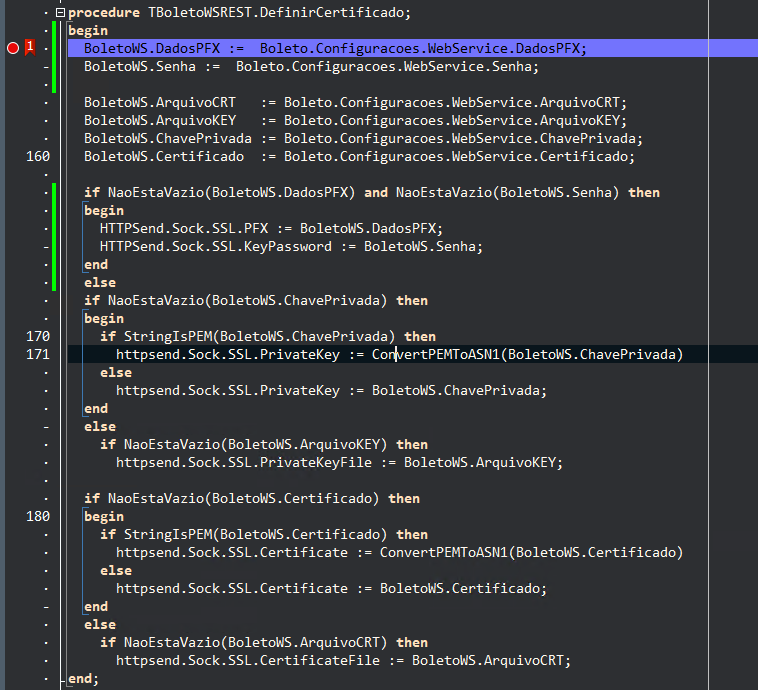Click HTTPSend.Sock.SSL.PFX assignment

[x=271, y=228]
